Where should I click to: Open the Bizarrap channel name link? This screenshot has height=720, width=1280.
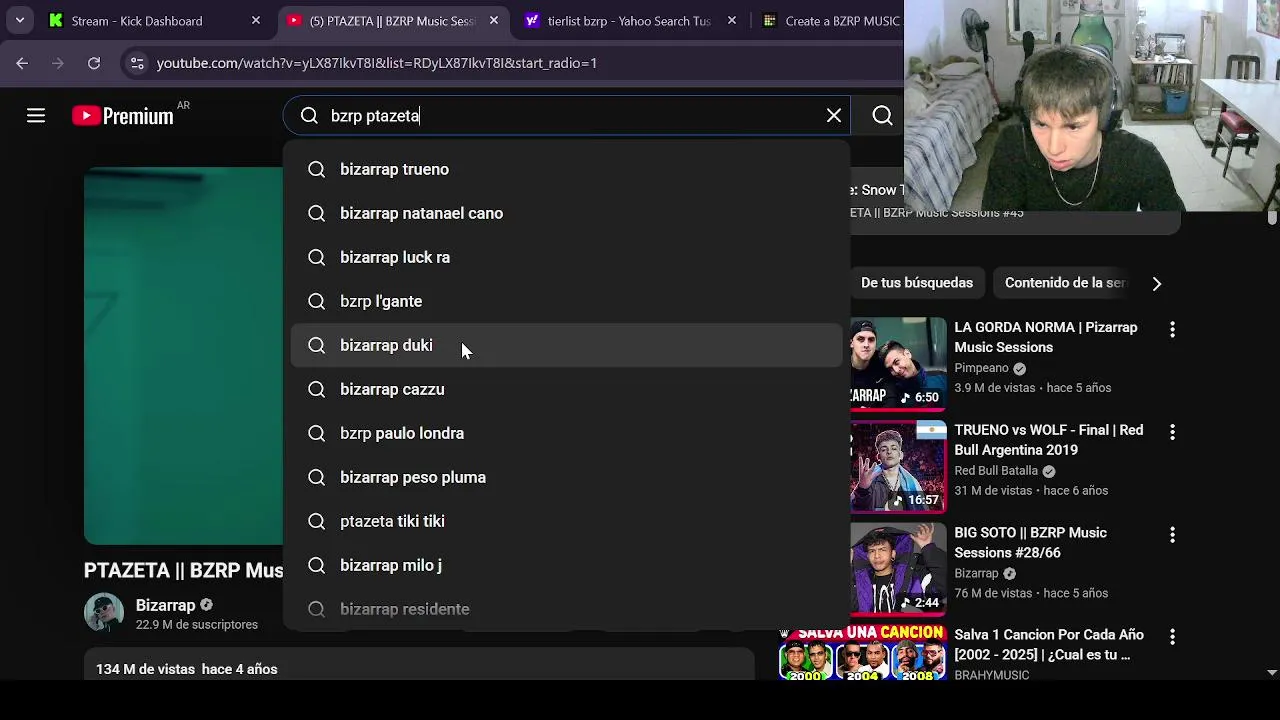pos(165,605)
